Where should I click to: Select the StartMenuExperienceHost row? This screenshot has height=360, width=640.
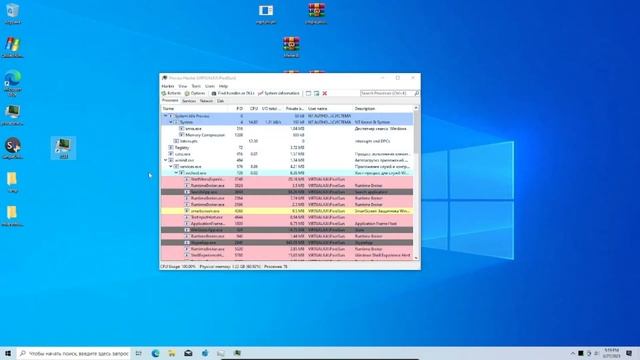[287, 179]
